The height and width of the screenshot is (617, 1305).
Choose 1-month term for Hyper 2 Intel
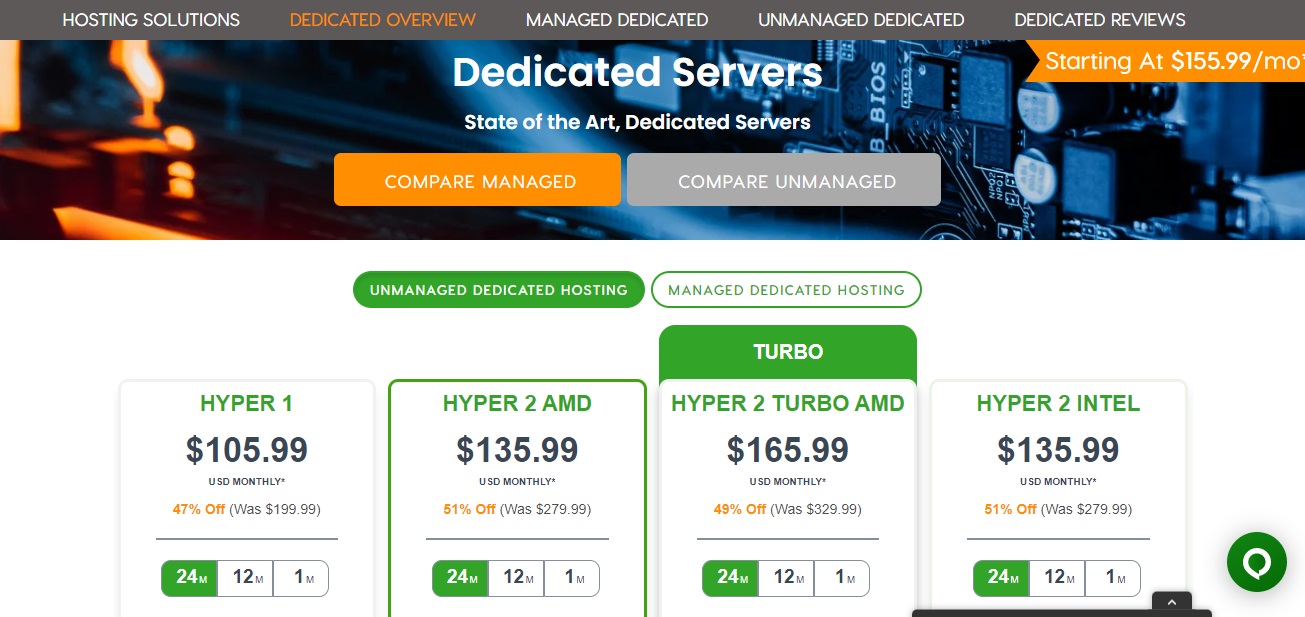(x=1112, y=578)
